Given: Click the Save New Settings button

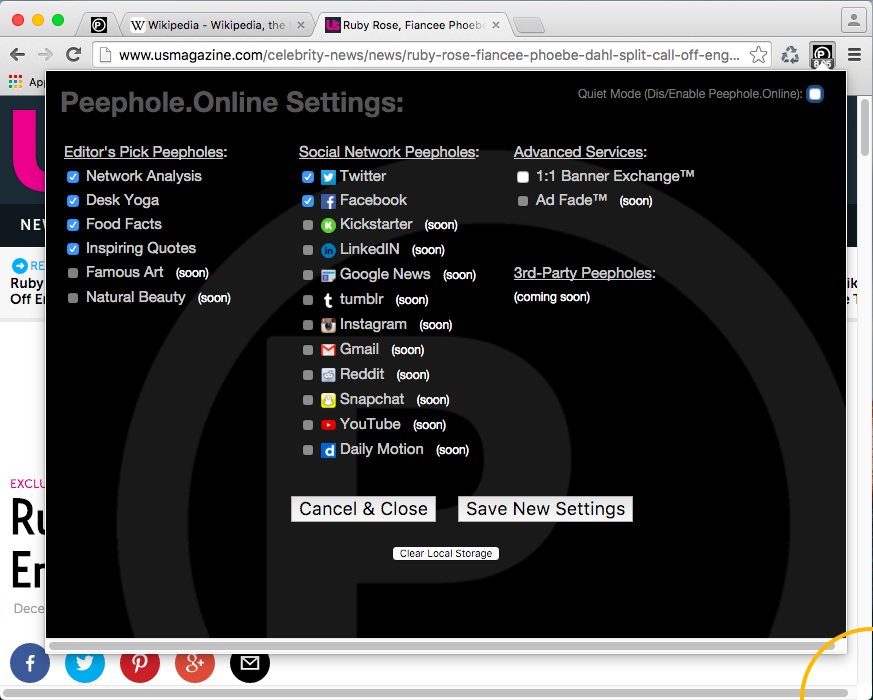Looking at the screenshot, I should (x=545, y=509).
